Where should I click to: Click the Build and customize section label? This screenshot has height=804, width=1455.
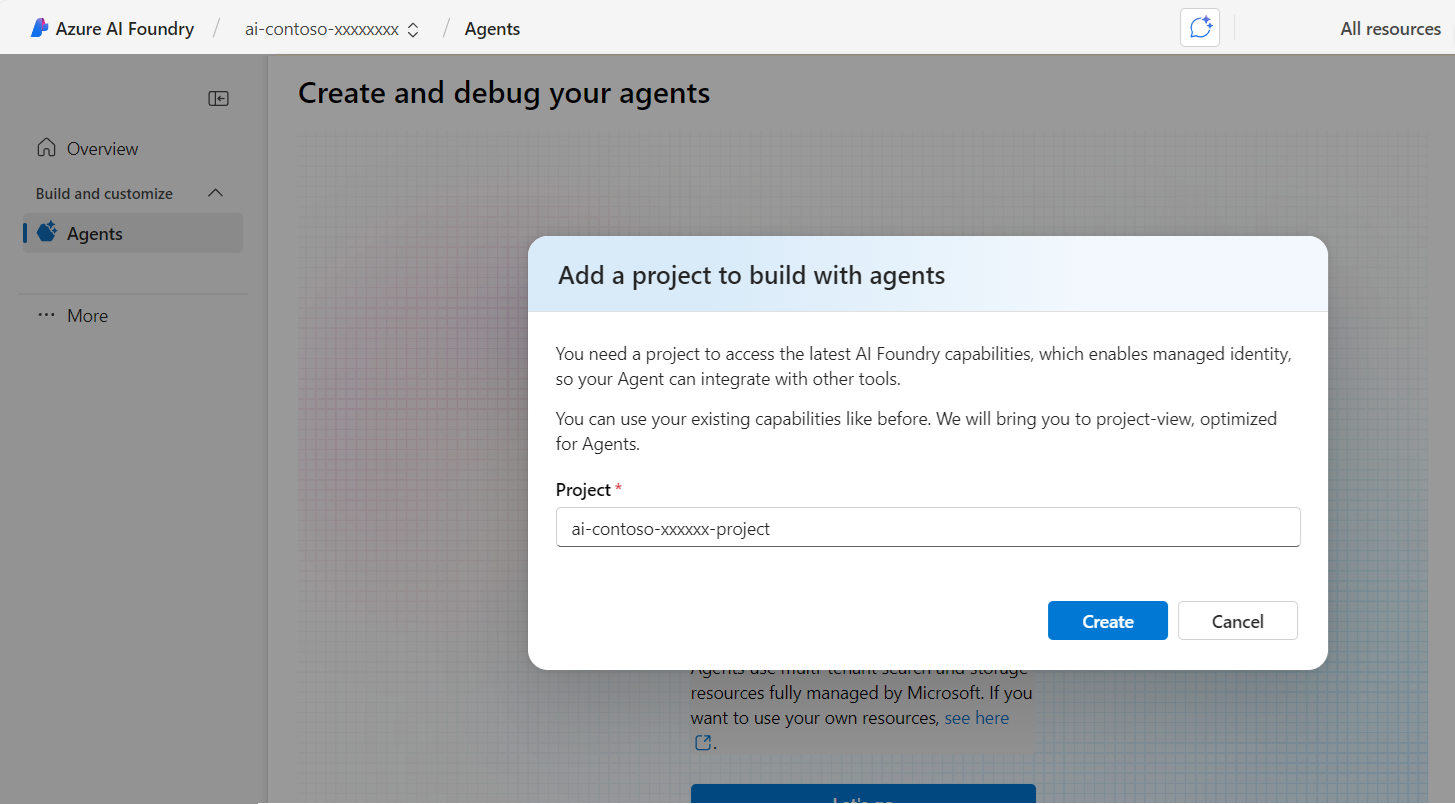(x=104, y=193)
